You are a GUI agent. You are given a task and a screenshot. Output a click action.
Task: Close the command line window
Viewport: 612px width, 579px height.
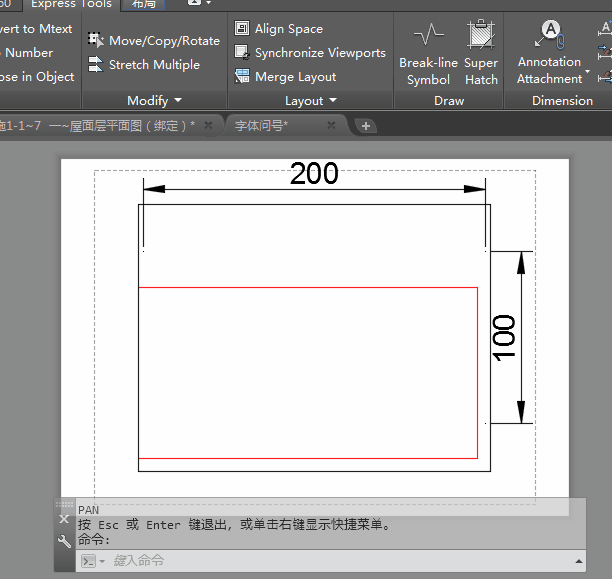pos(65,519)
